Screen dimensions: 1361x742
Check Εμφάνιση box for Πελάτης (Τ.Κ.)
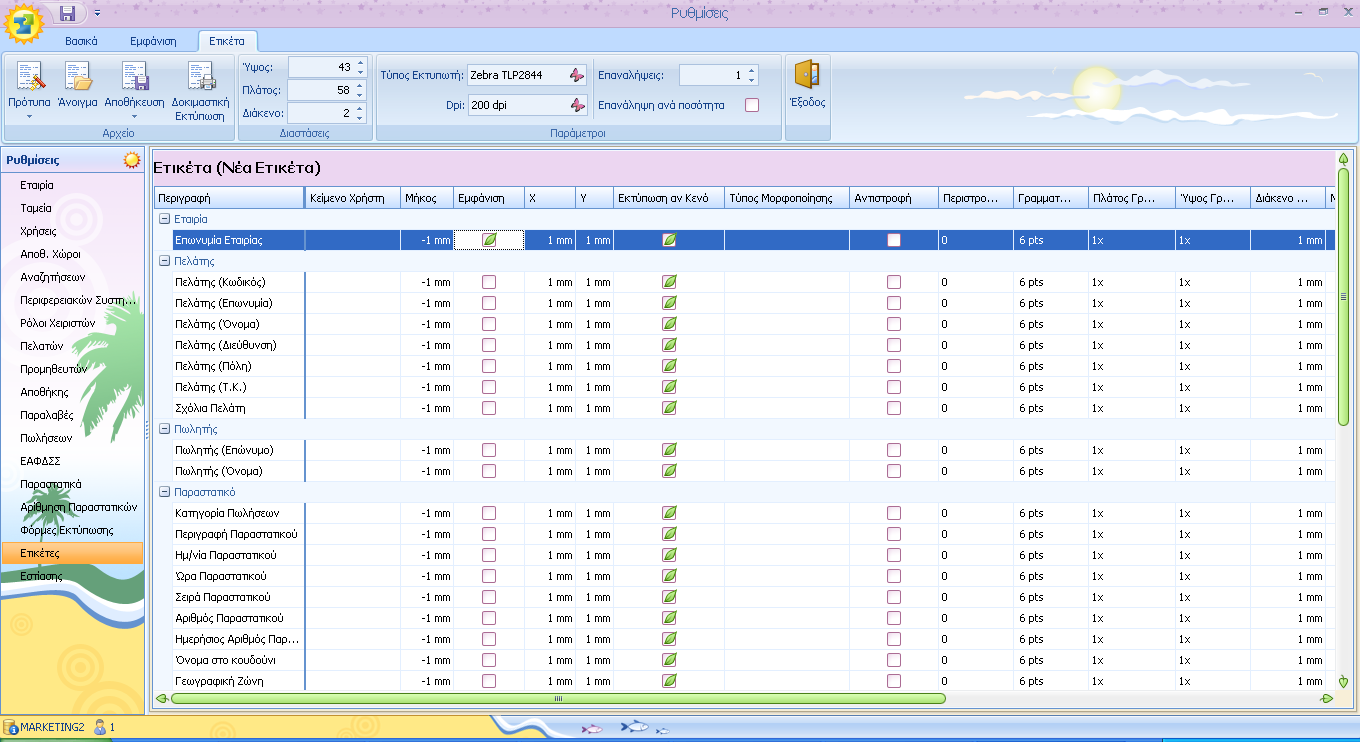tap(489, 387)
